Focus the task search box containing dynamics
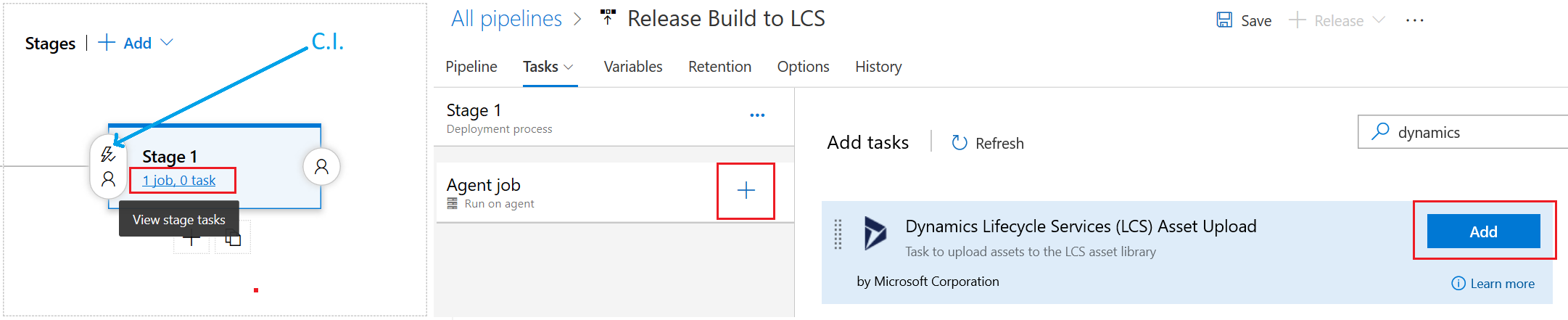 coord(1463,132)
